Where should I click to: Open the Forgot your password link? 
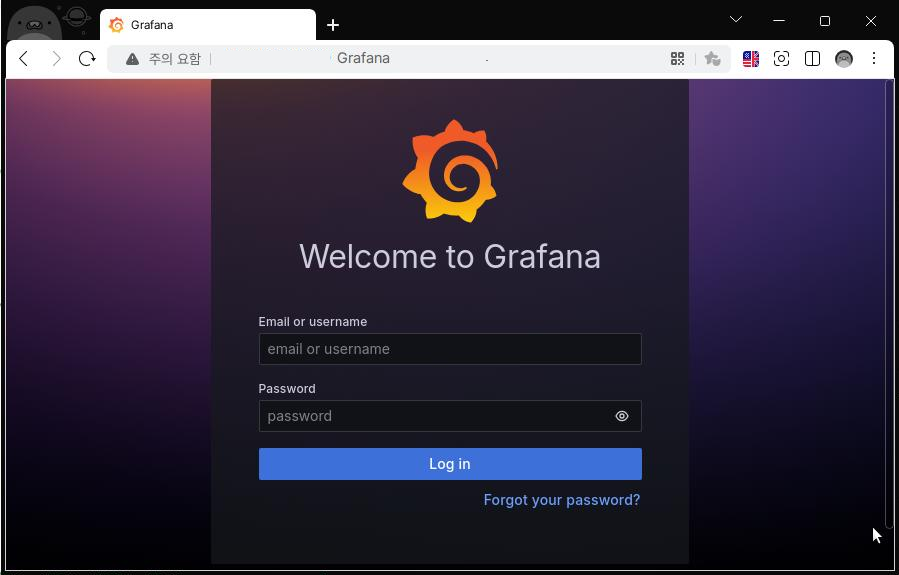coord(562,500)
